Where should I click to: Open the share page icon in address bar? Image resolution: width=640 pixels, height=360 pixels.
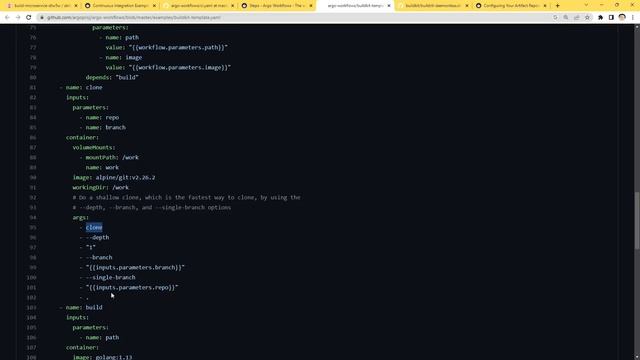pos(577,18)
